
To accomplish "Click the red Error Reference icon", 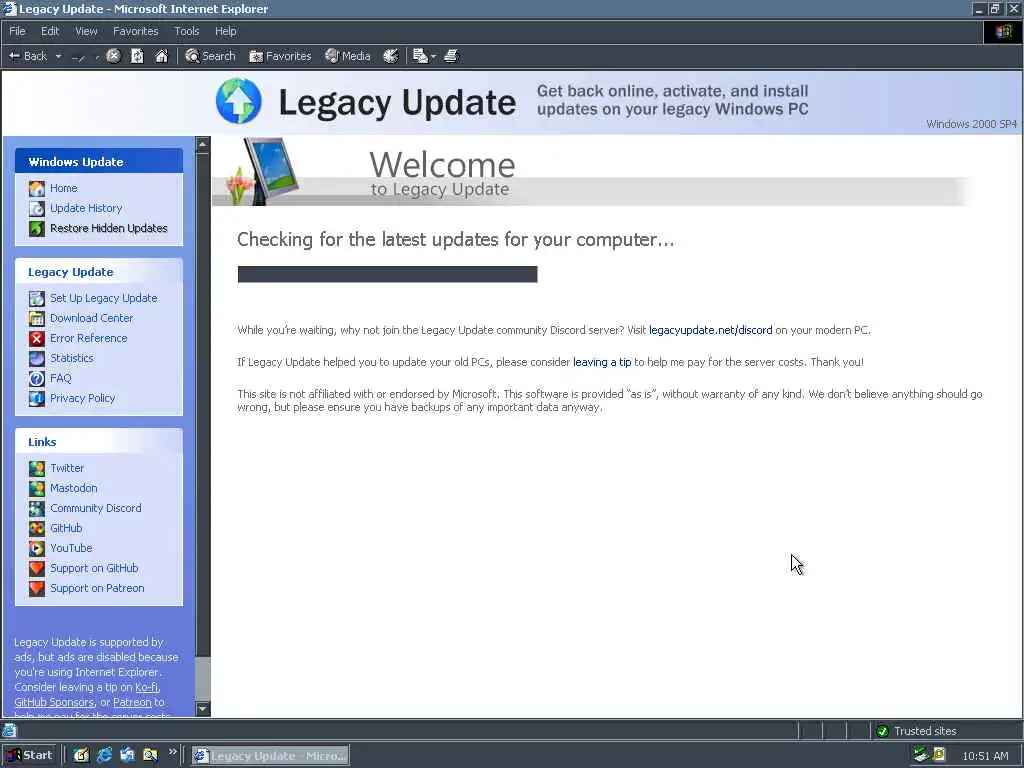I will 37,338.
